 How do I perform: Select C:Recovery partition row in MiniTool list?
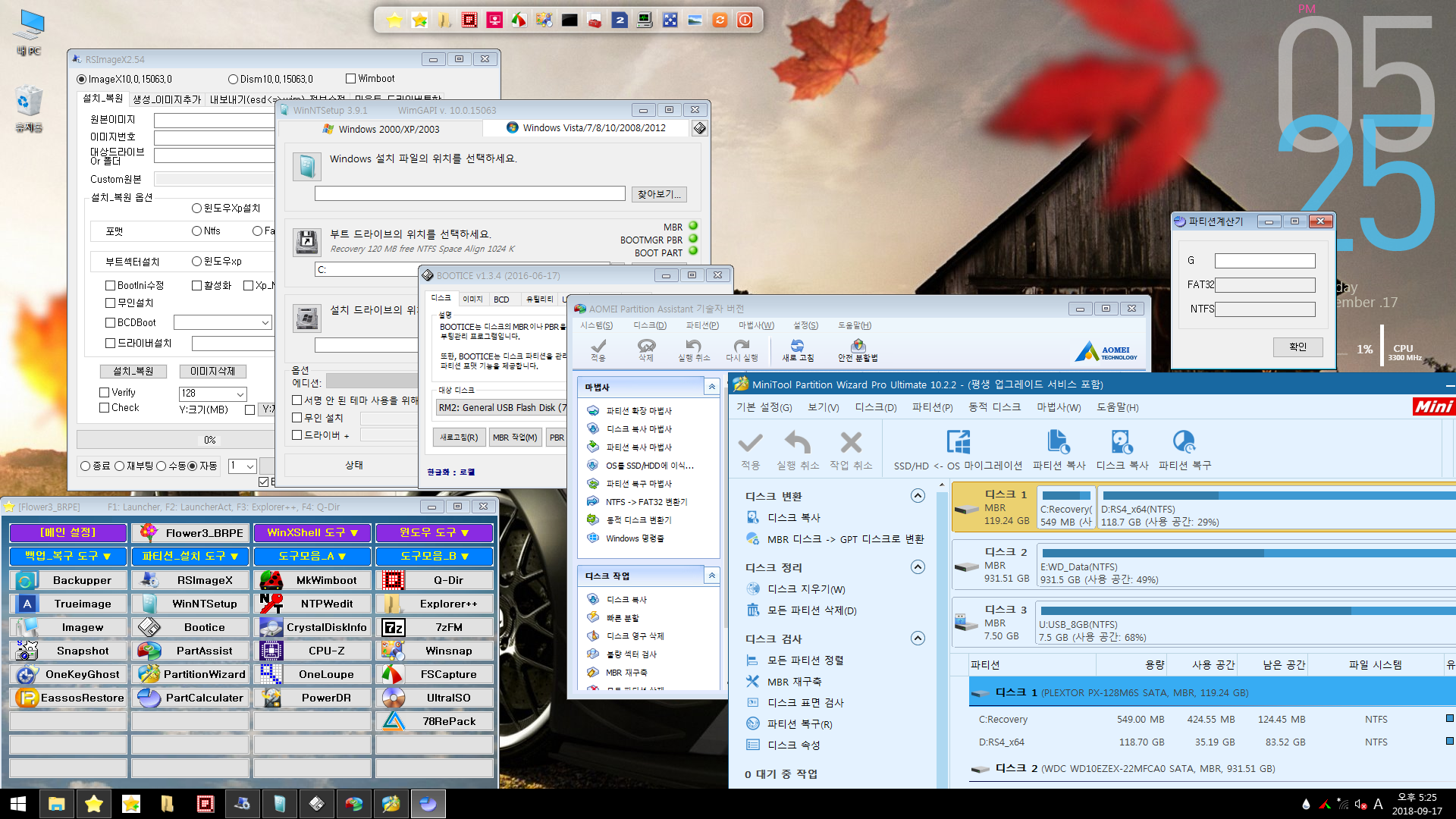pos(1212,719)
